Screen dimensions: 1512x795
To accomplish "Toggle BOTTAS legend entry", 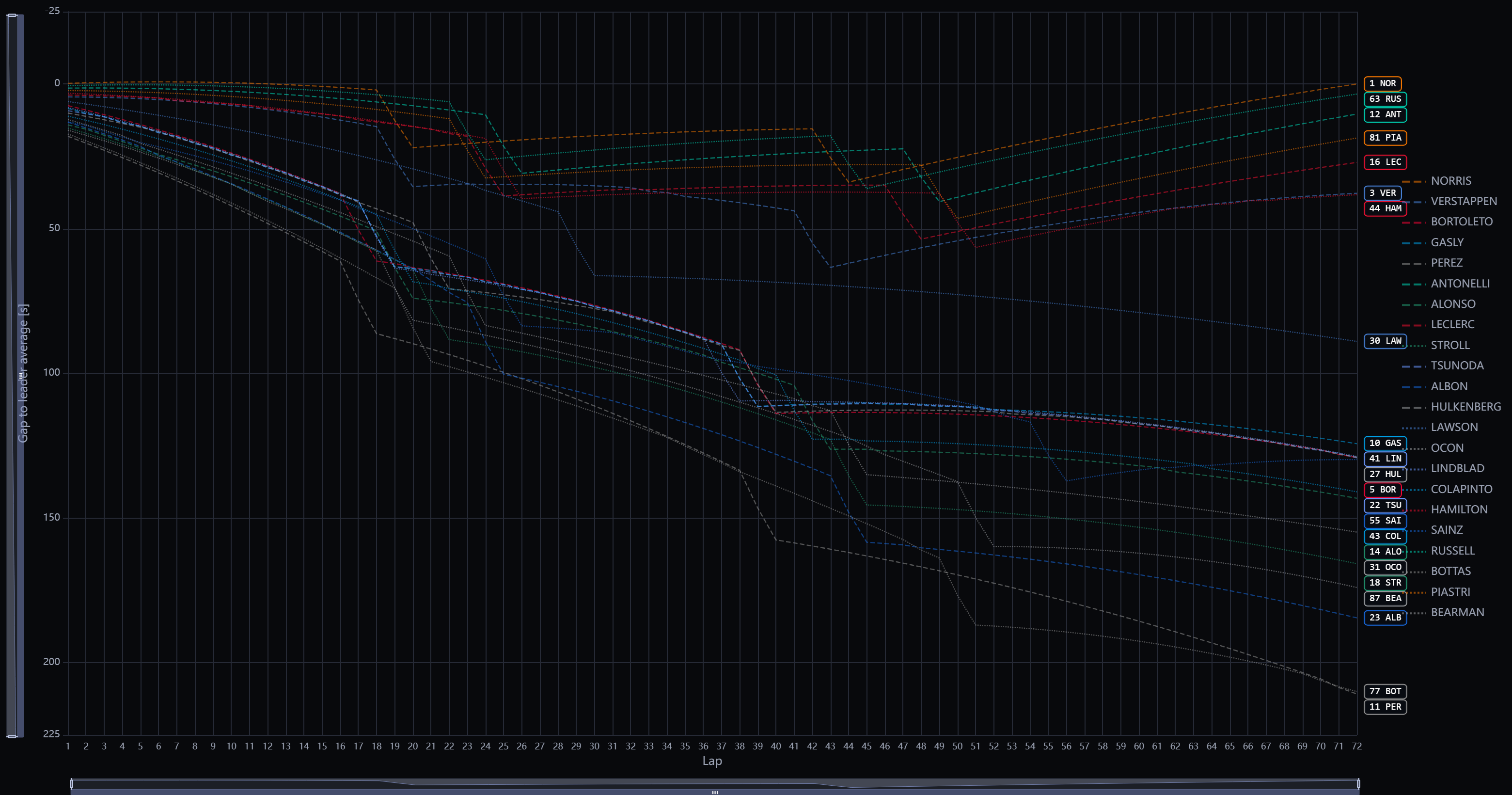I will click(1436, 572).
